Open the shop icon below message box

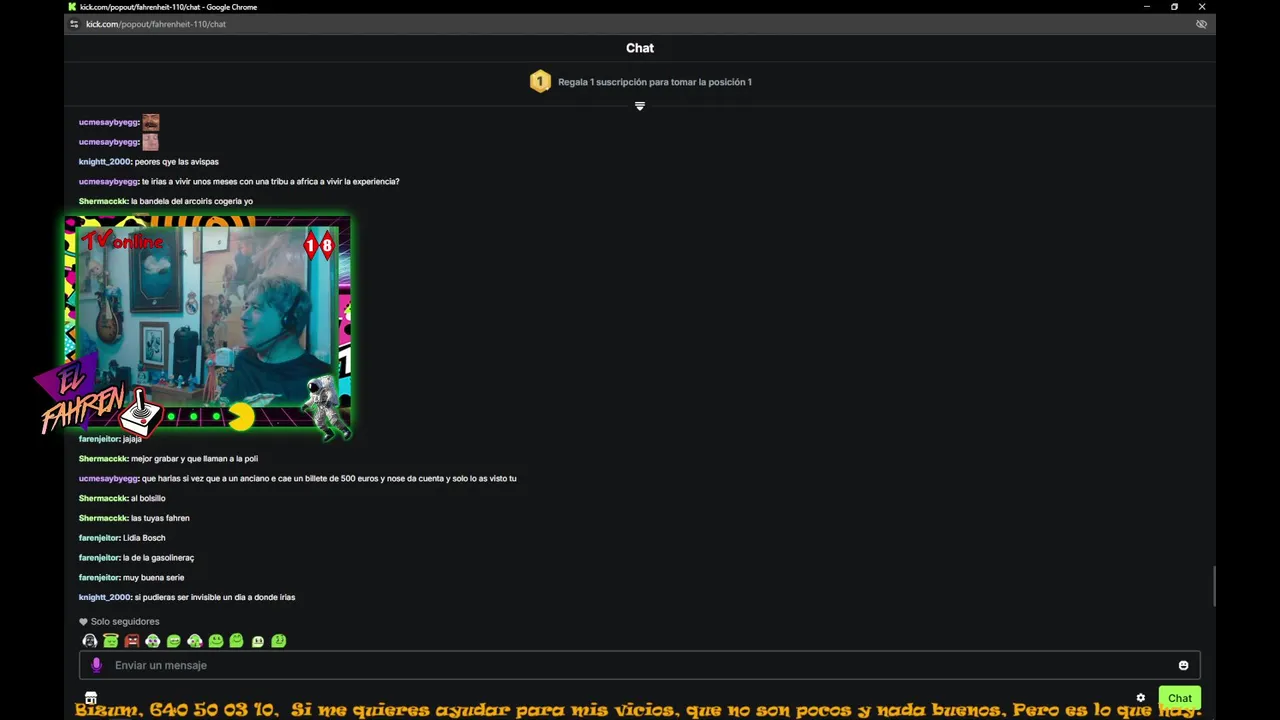click(x=91, y=698)
